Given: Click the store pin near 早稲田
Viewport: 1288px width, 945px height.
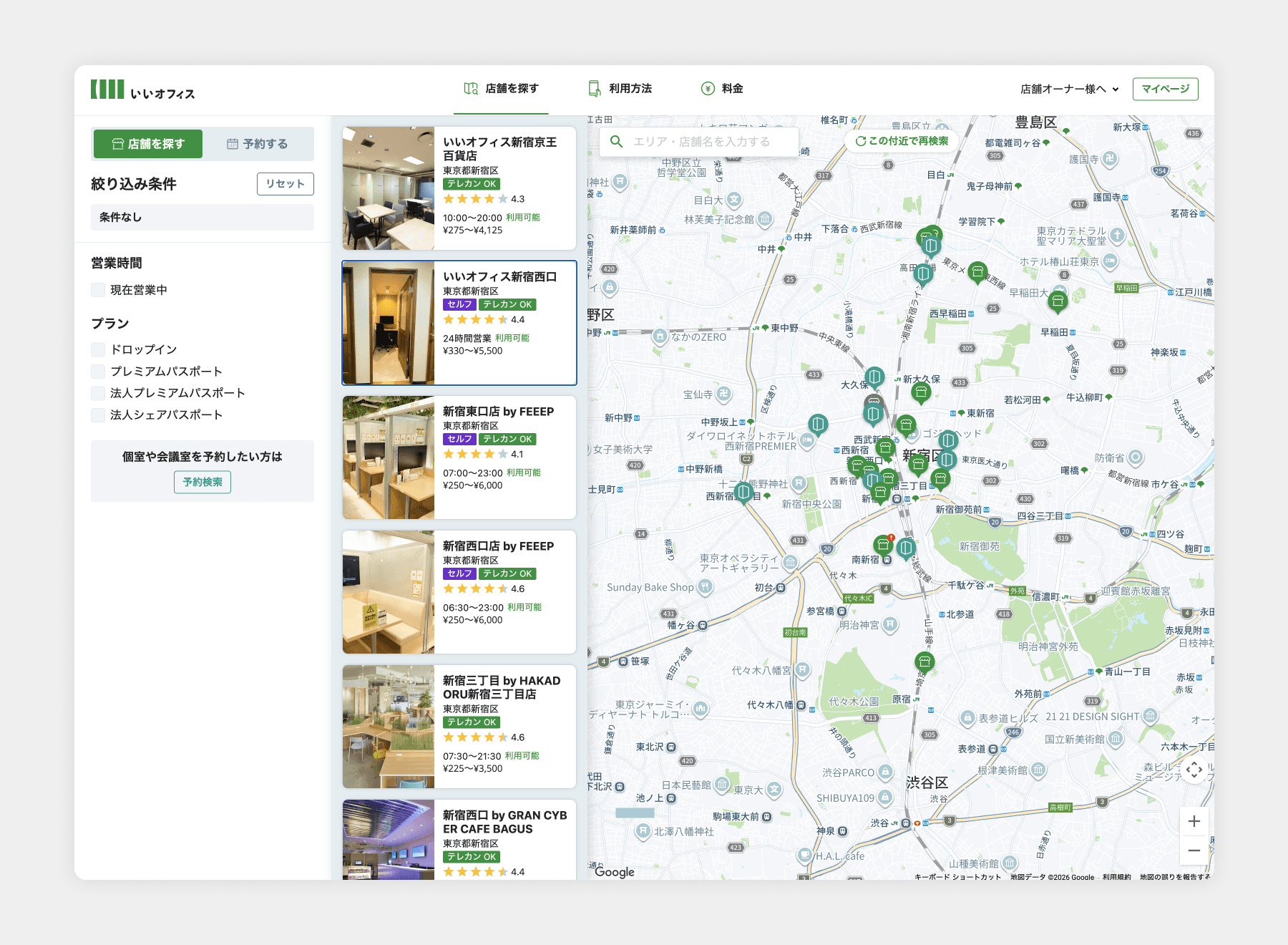Looking at the screenshot, I should pos(1058,301).
